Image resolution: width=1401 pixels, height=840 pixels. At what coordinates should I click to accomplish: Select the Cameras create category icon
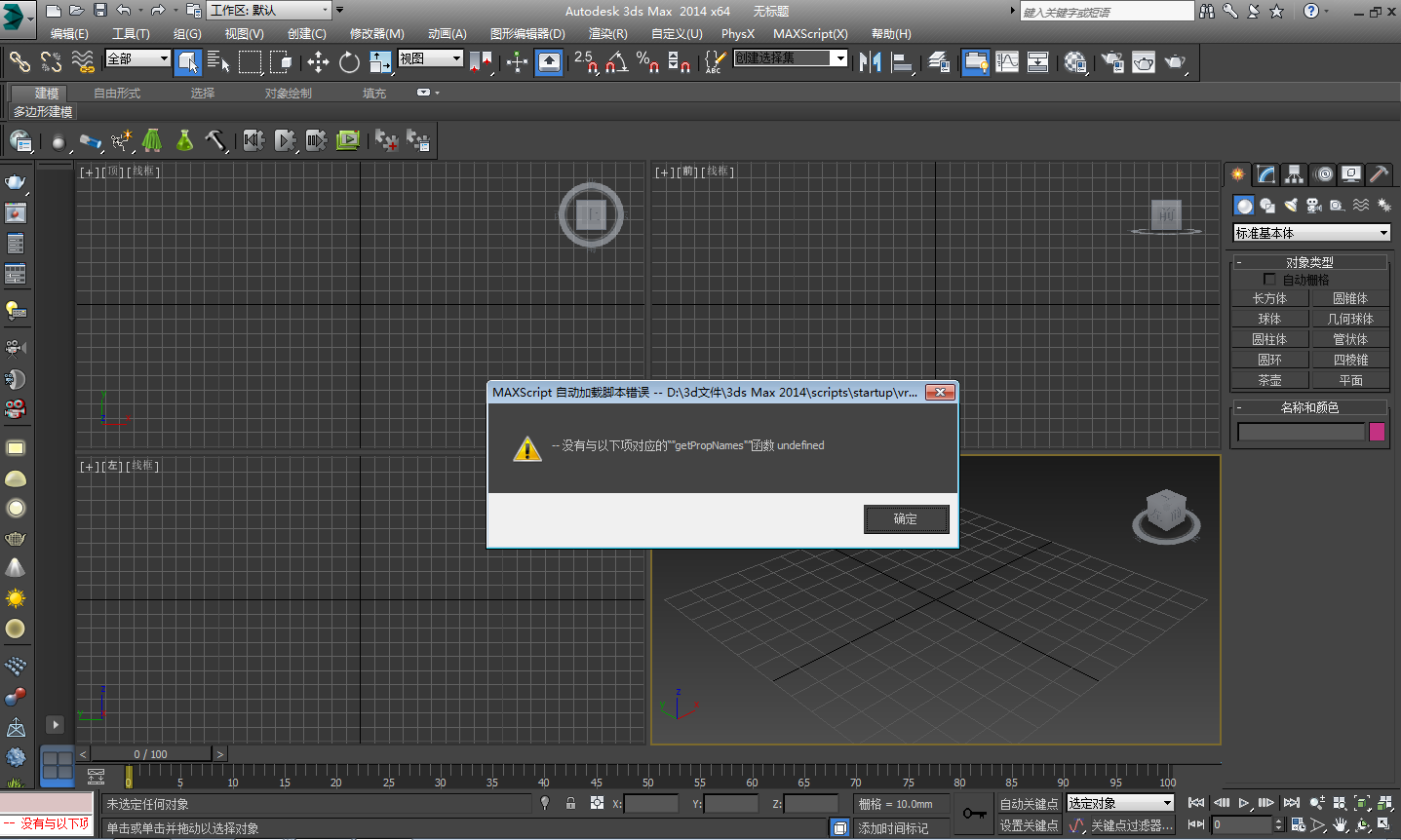coord(1314,206)
